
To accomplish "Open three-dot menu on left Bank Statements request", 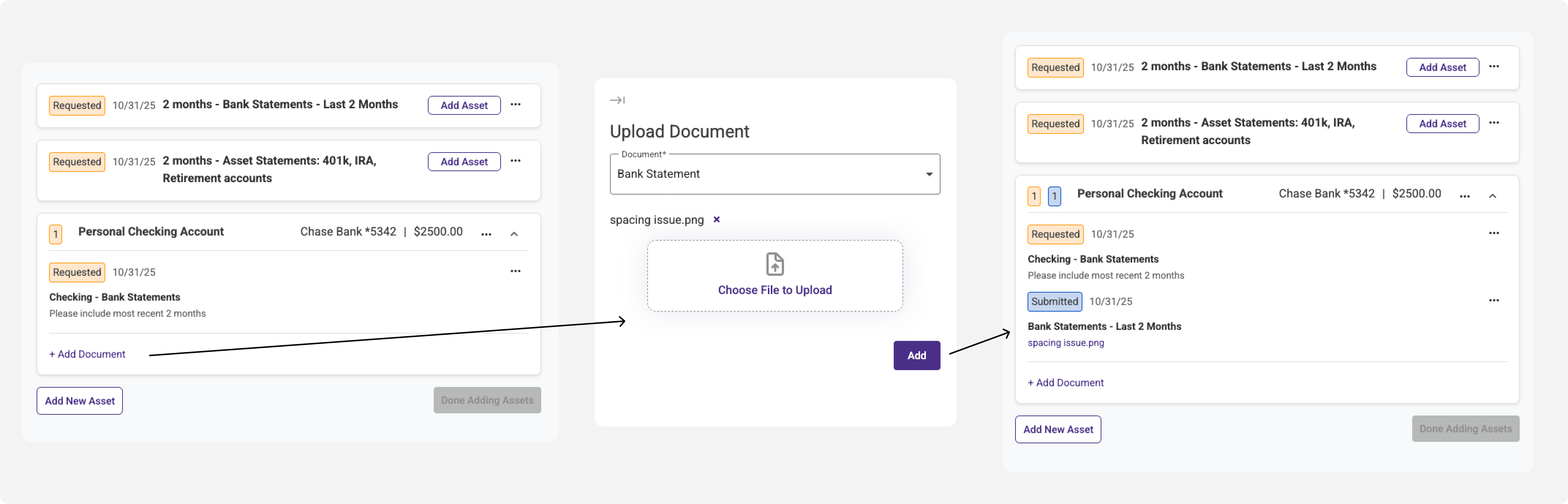I will tap(515, 105).
